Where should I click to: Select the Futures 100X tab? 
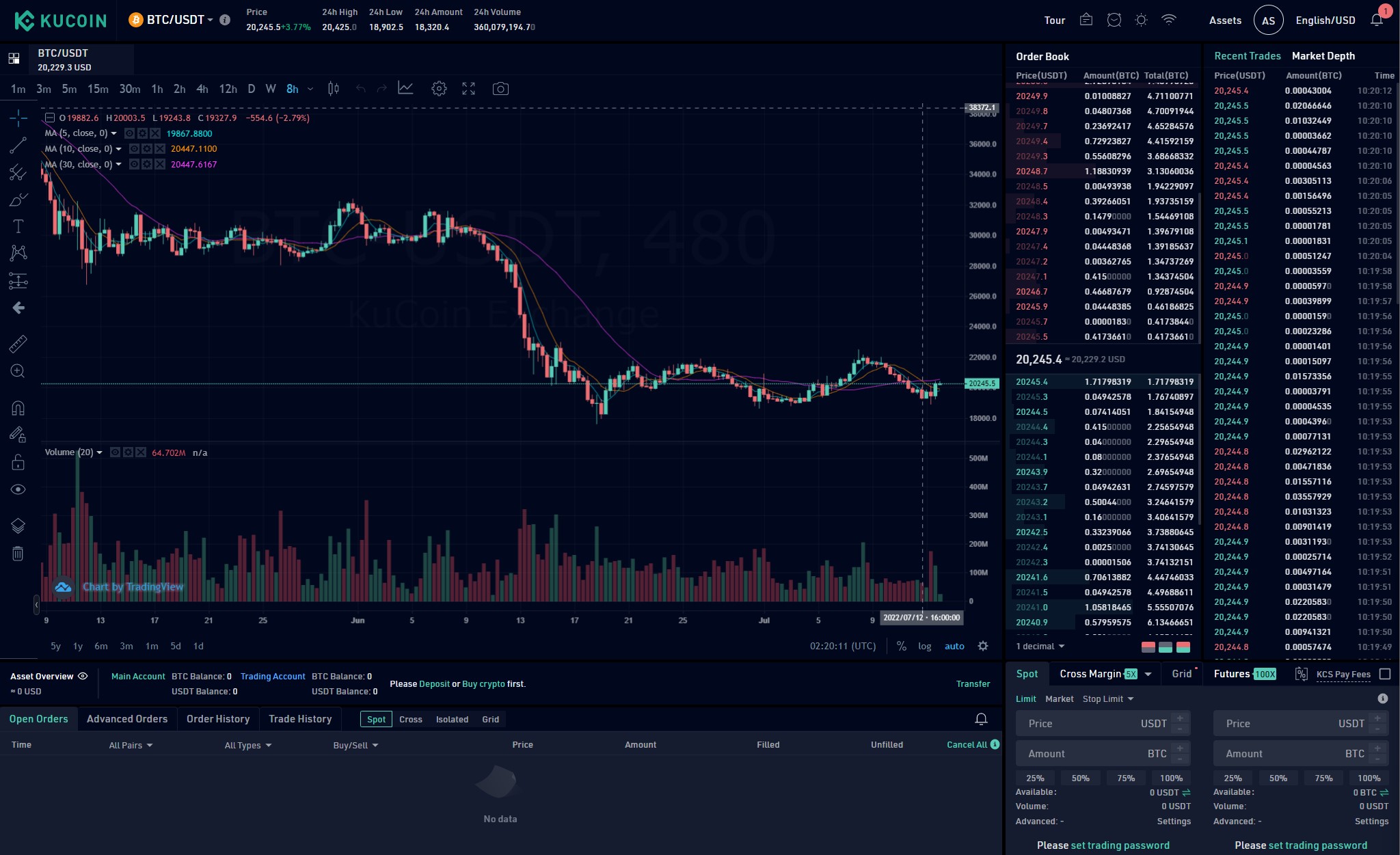(x=1245, y=674)
